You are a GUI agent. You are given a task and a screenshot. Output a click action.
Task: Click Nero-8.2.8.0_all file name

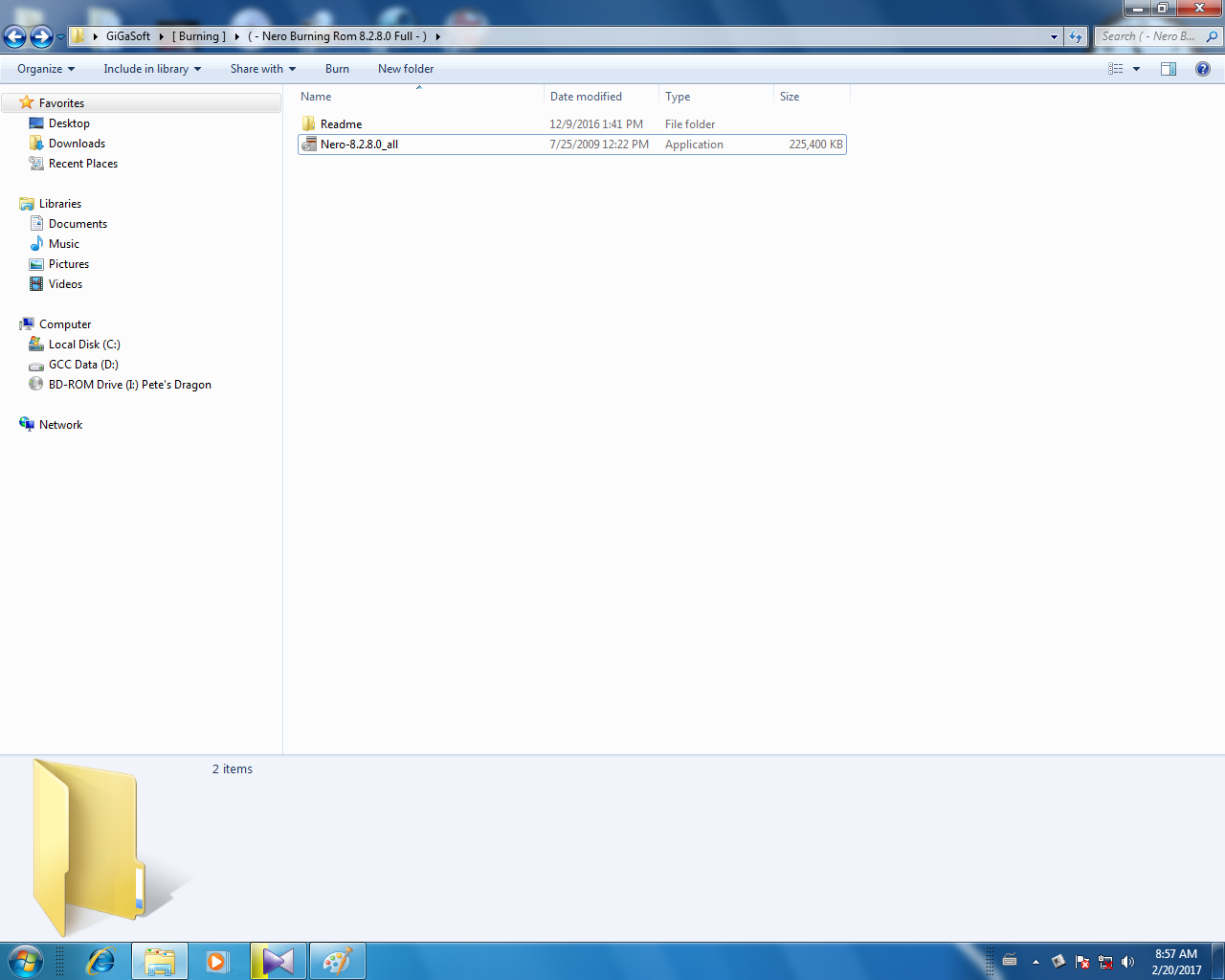(359, 145)
